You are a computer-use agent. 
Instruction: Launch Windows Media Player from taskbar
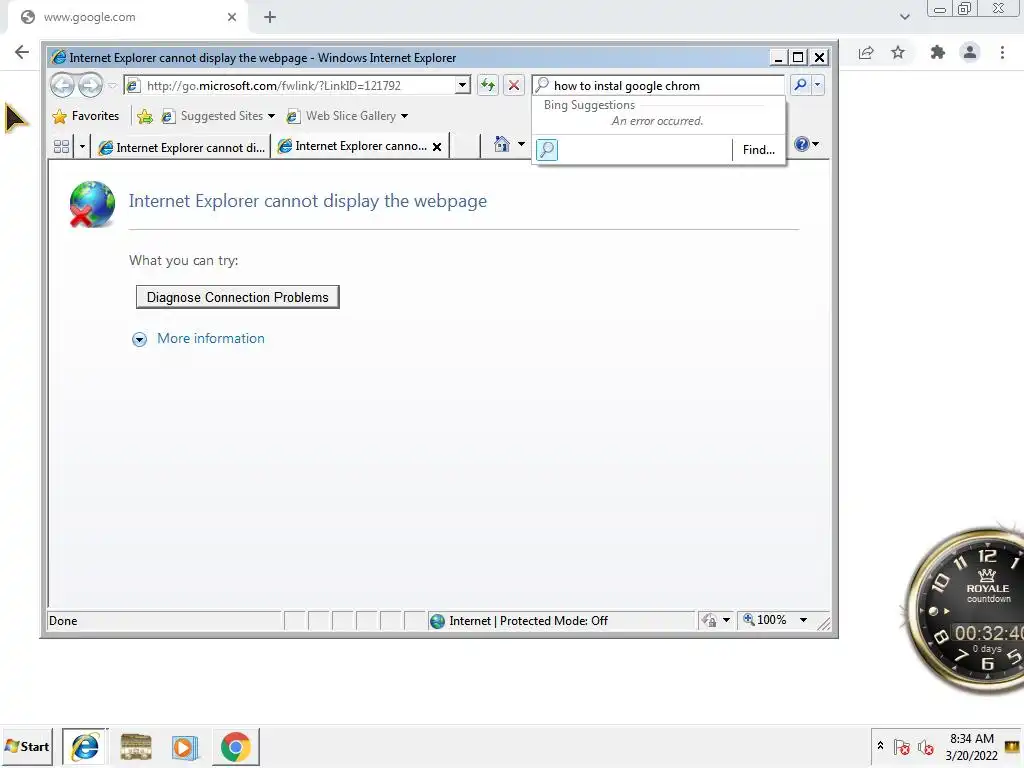pos(185,747)
